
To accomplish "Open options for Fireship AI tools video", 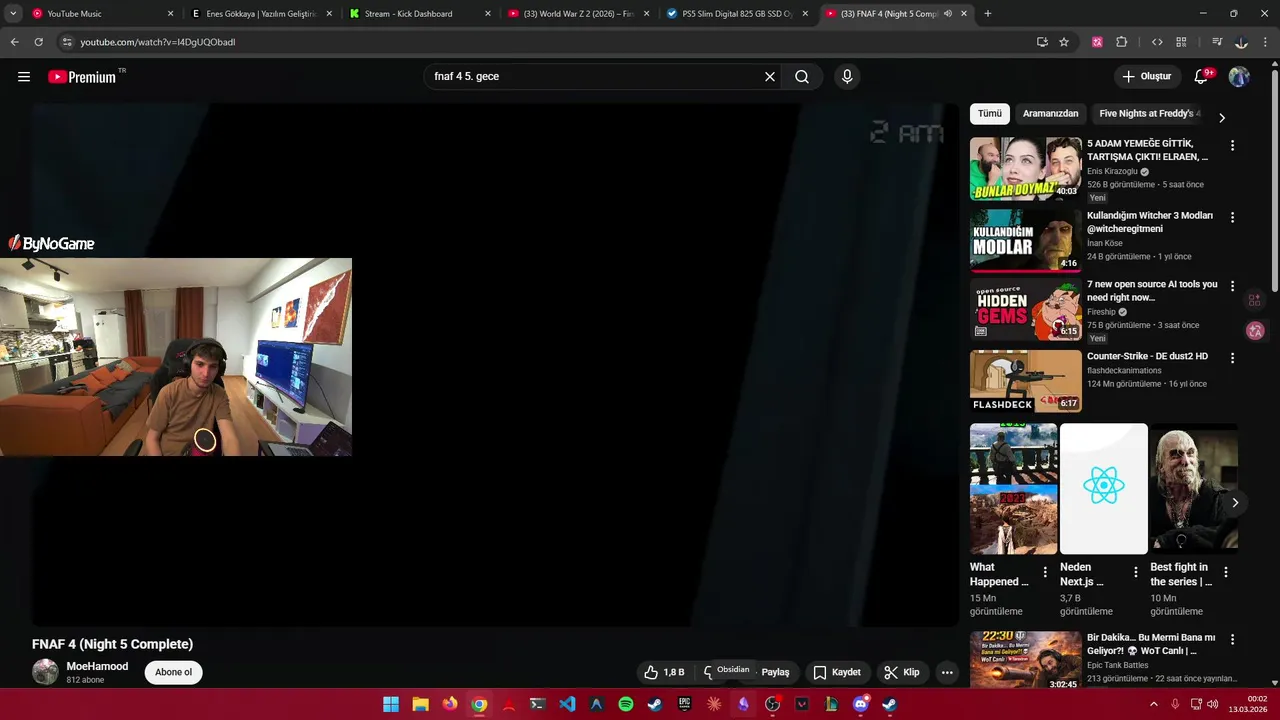I will 1232,287.
